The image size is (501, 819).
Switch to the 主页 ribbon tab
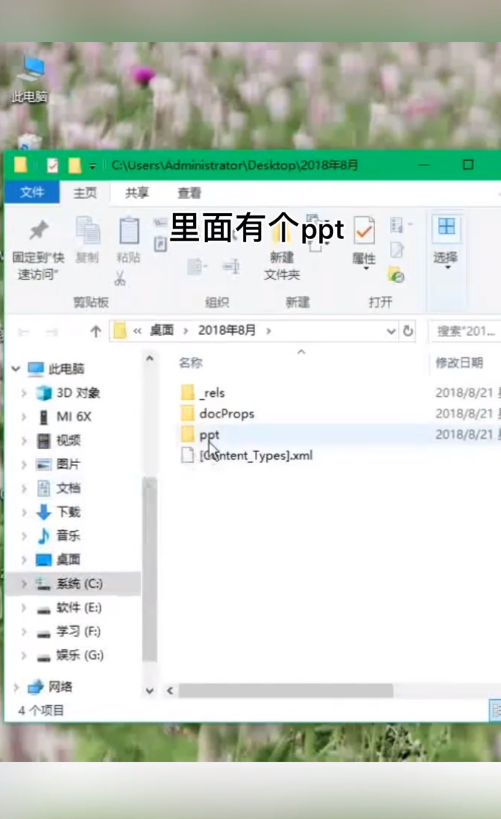pyautogui.click(x=85, y=193)
